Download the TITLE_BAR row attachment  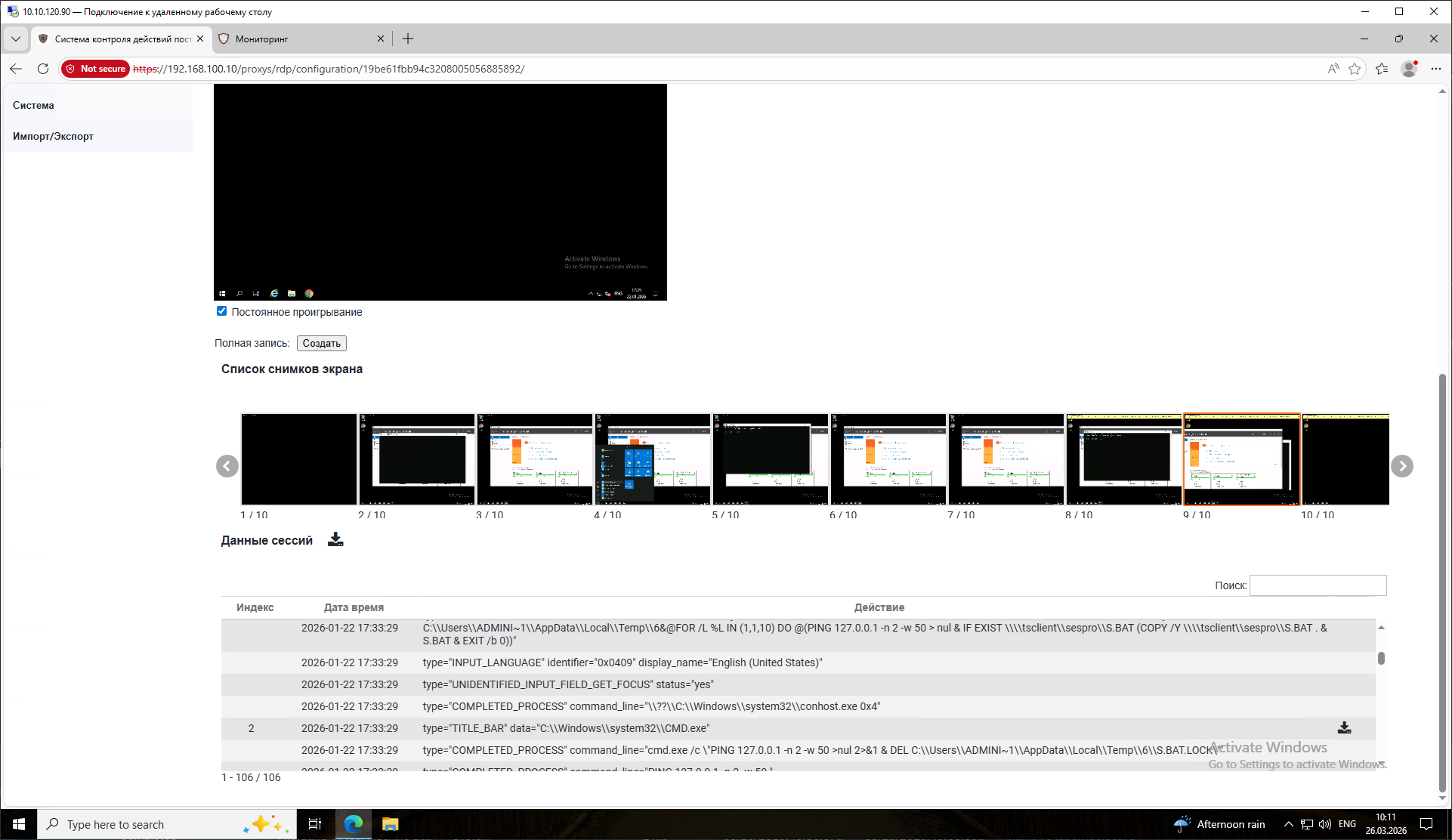click(x=1344, y=727)
